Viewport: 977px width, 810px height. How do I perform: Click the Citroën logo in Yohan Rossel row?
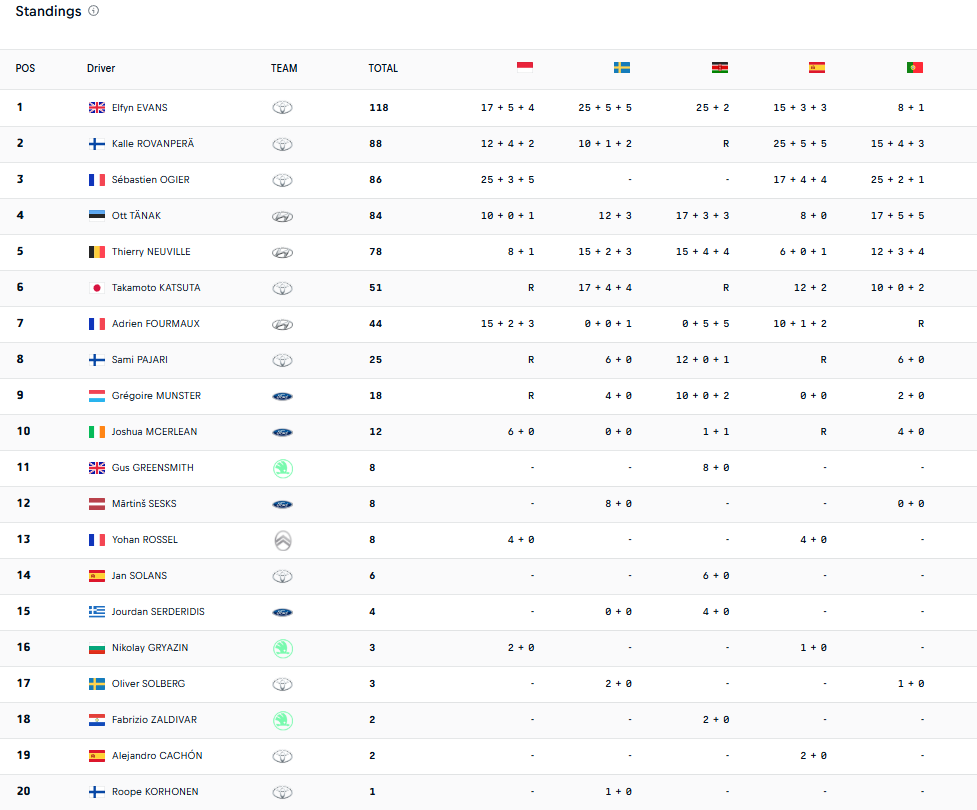coord(283,540)
